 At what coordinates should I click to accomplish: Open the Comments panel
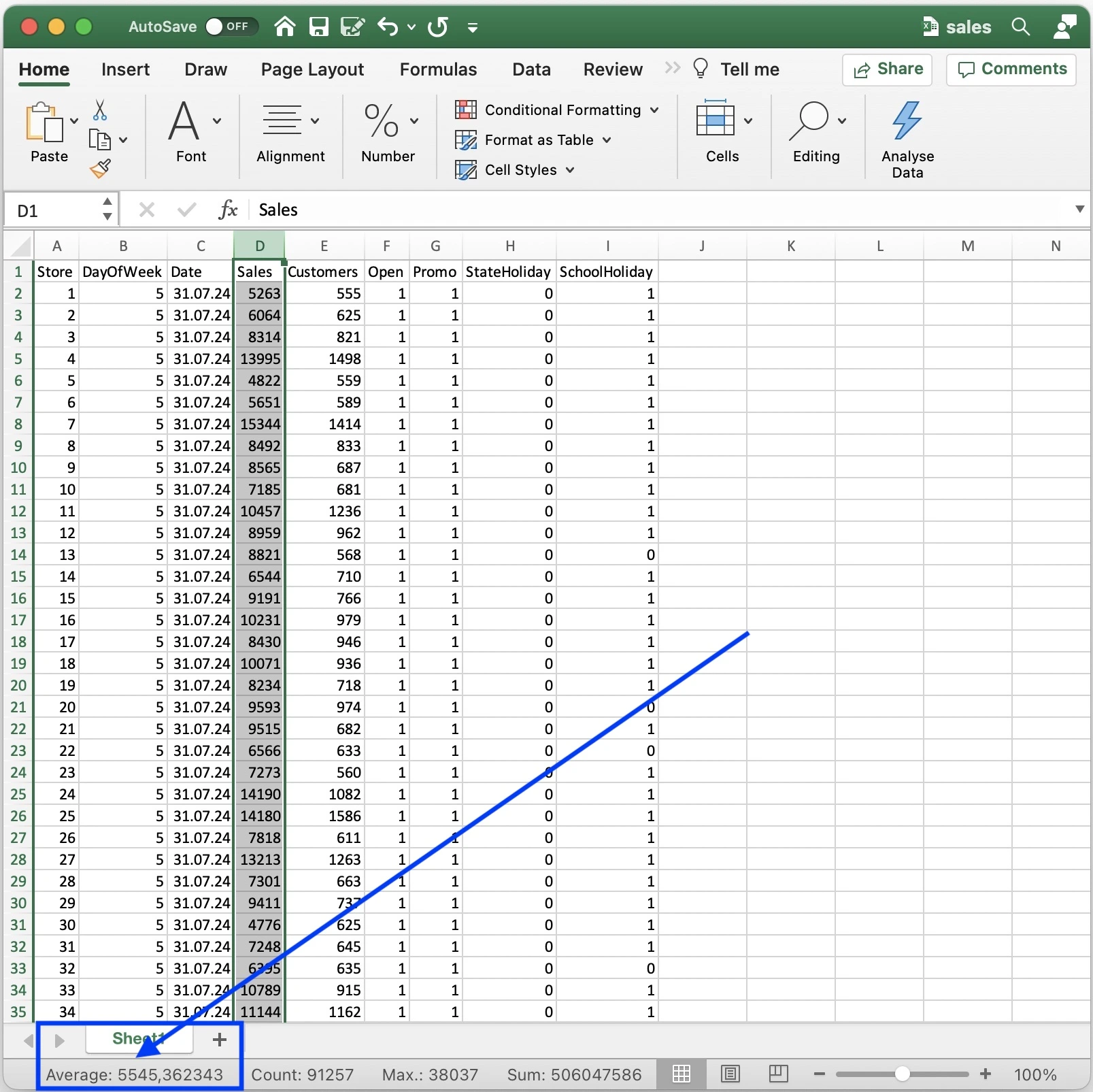tap(1011, 69)
